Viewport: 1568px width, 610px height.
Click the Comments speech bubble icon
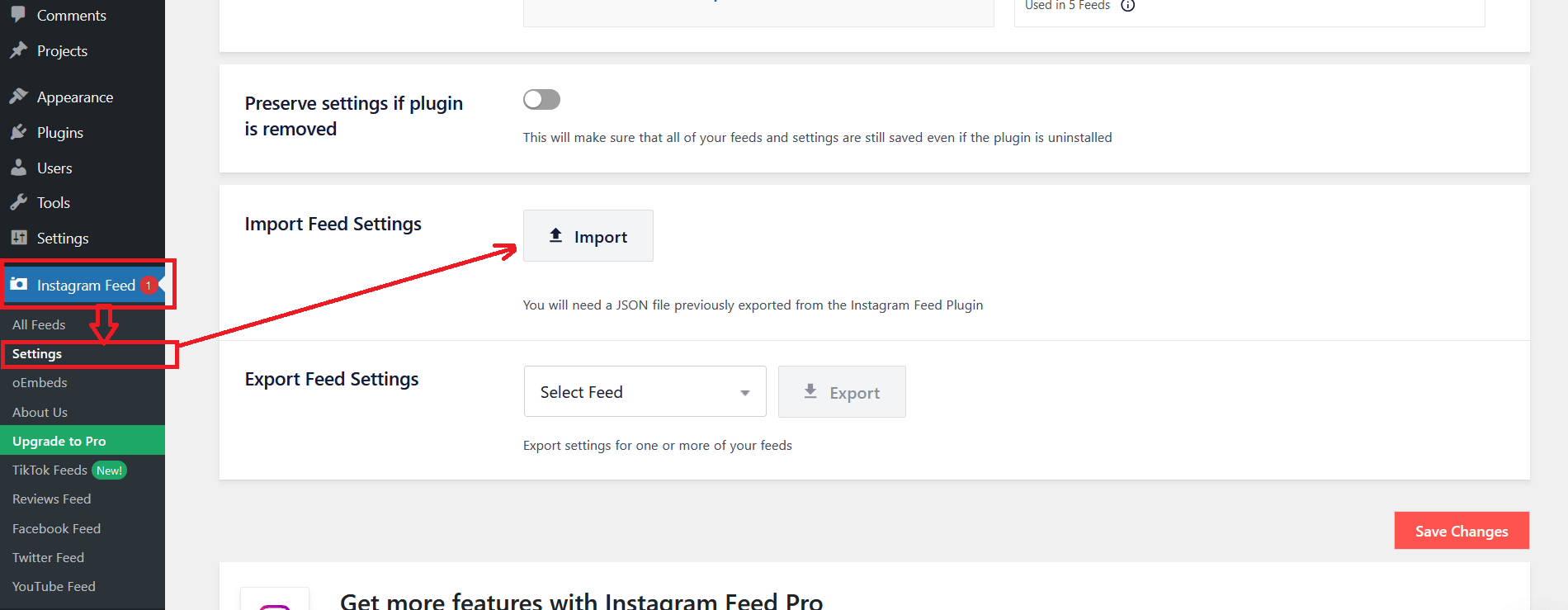[x=18, y=14]
